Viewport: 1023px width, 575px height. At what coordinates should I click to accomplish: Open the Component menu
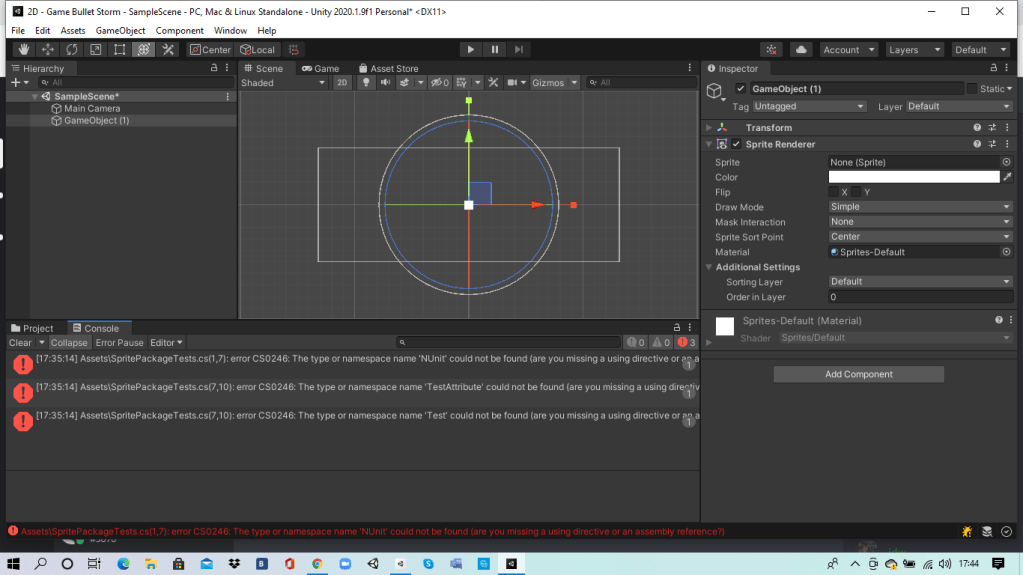pos(179,31)
